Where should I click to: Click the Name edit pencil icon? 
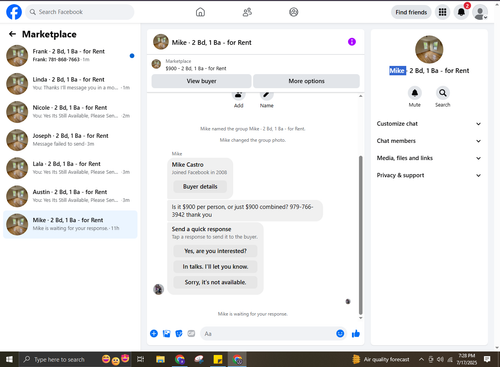pyautogui.click(x=267, y=95)
